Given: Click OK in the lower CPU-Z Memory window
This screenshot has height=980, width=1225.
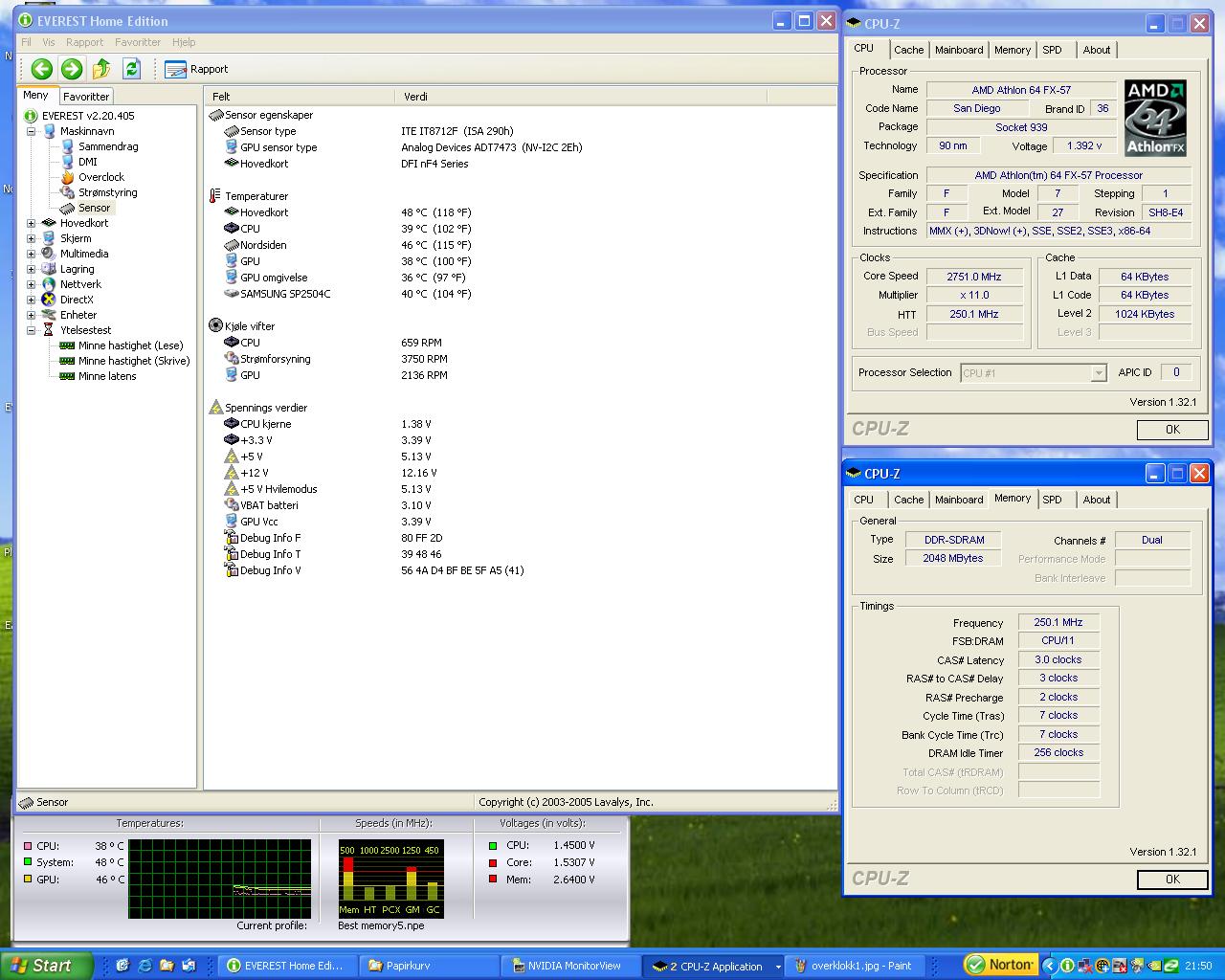Looking at the screenshot, I should (x=1172, y=880).
